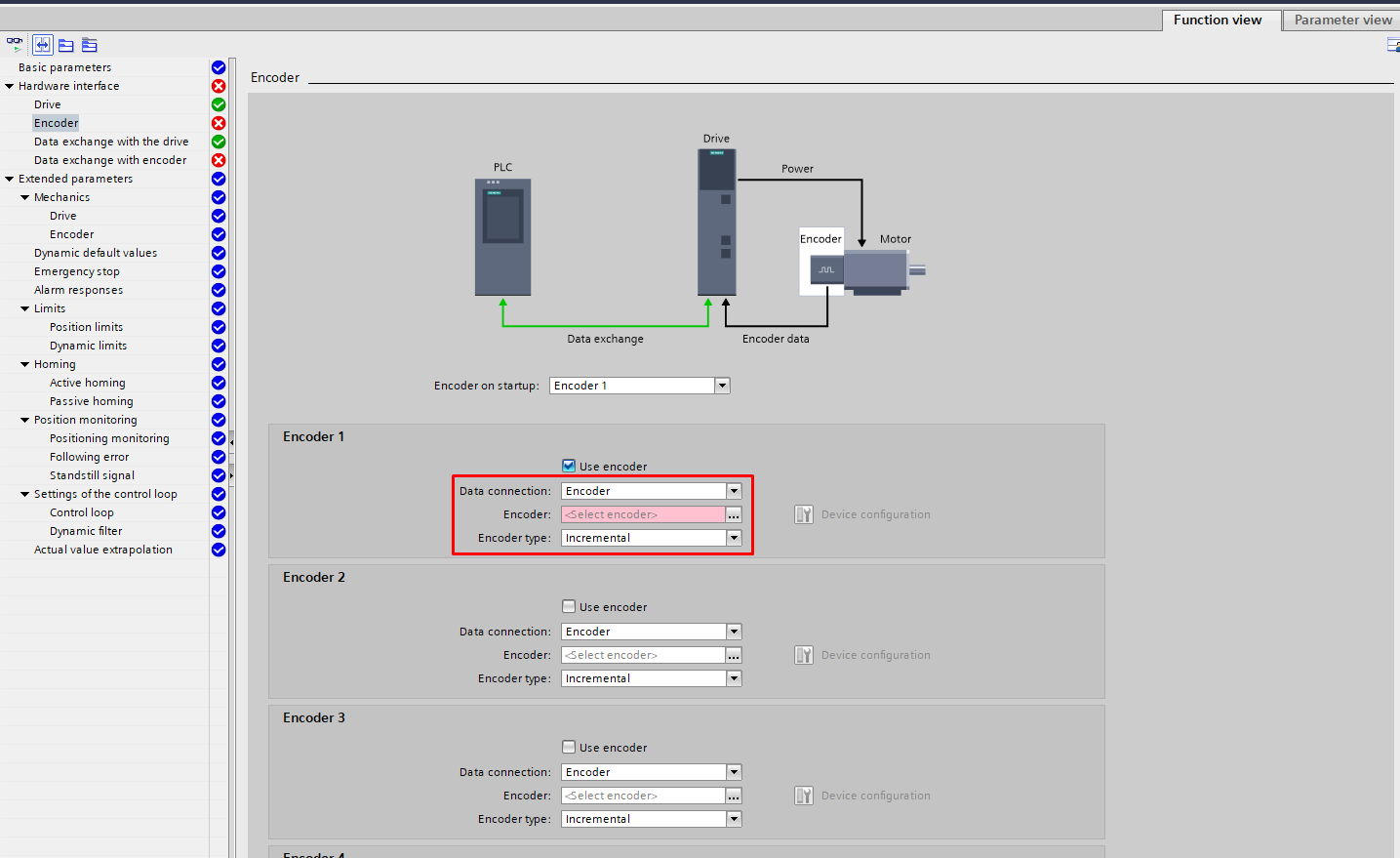Click red error status icon beside Hardware interface

(219, 86)
